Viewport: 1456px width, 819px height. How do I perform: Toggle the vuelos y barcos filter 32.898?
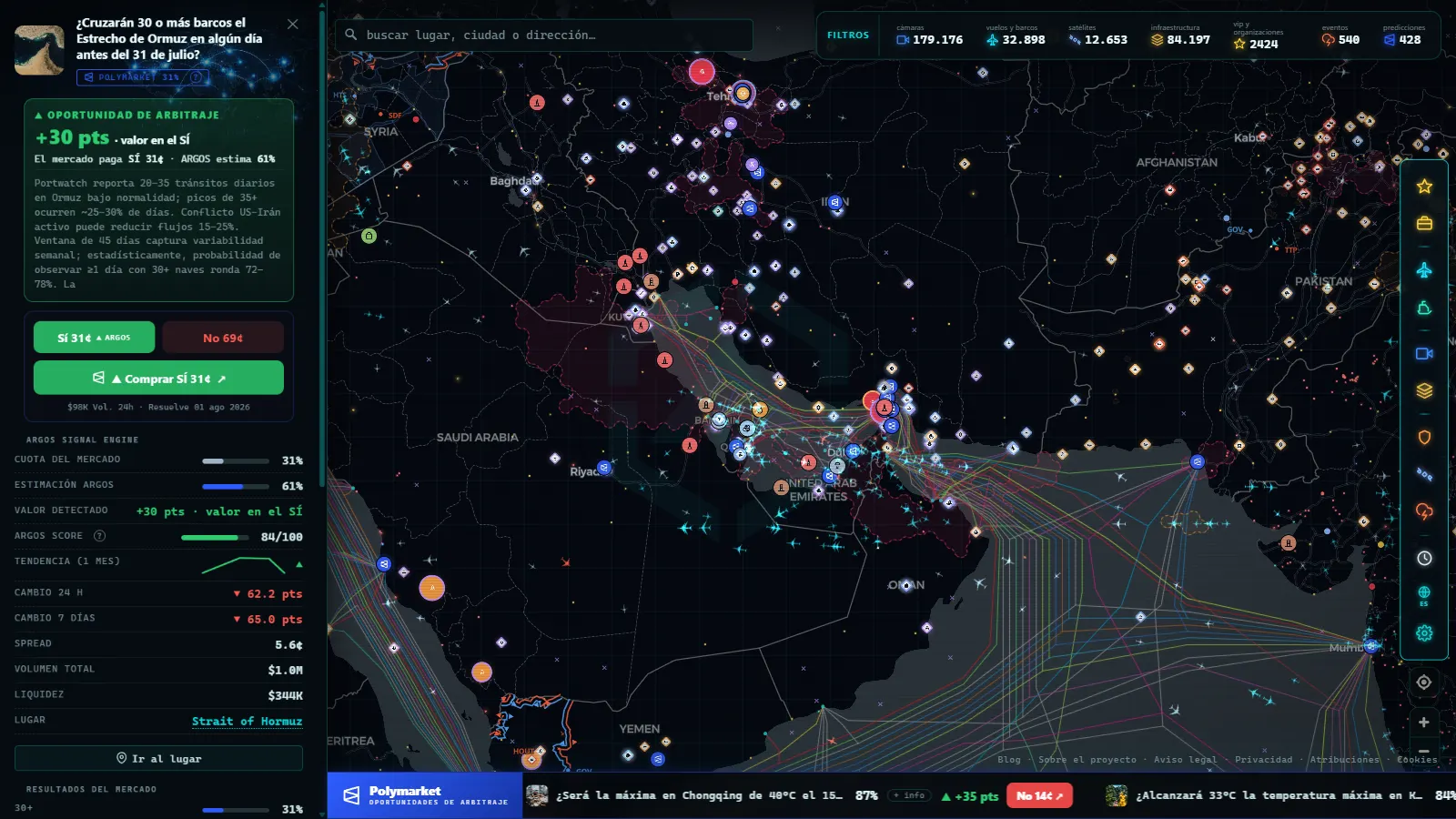pyautogui.click(x=1015, y=35)
